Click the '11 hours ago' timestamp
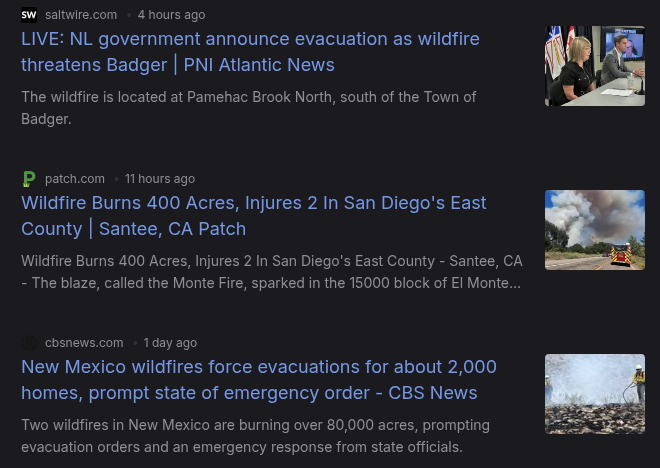 tap(160, 179)
